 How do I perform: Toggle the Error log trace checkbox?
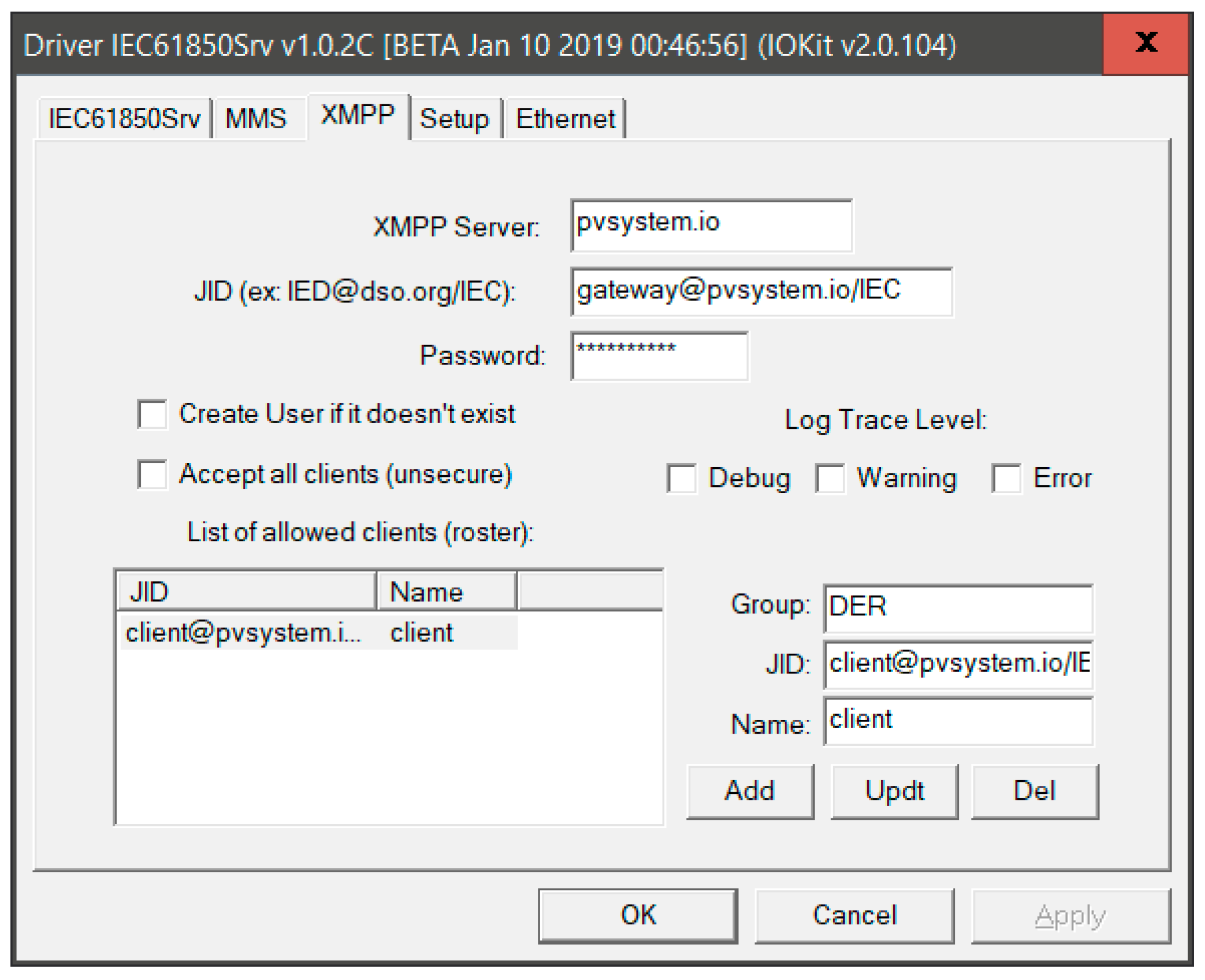coord(1006,478)
